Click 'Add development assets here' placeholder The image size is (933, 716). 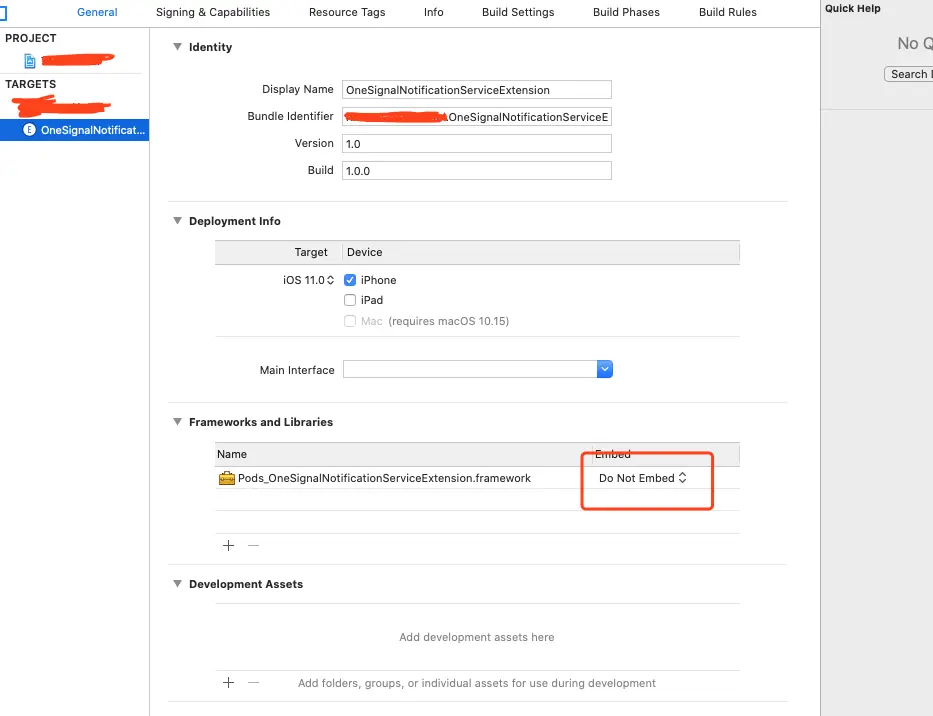(477, 637)
